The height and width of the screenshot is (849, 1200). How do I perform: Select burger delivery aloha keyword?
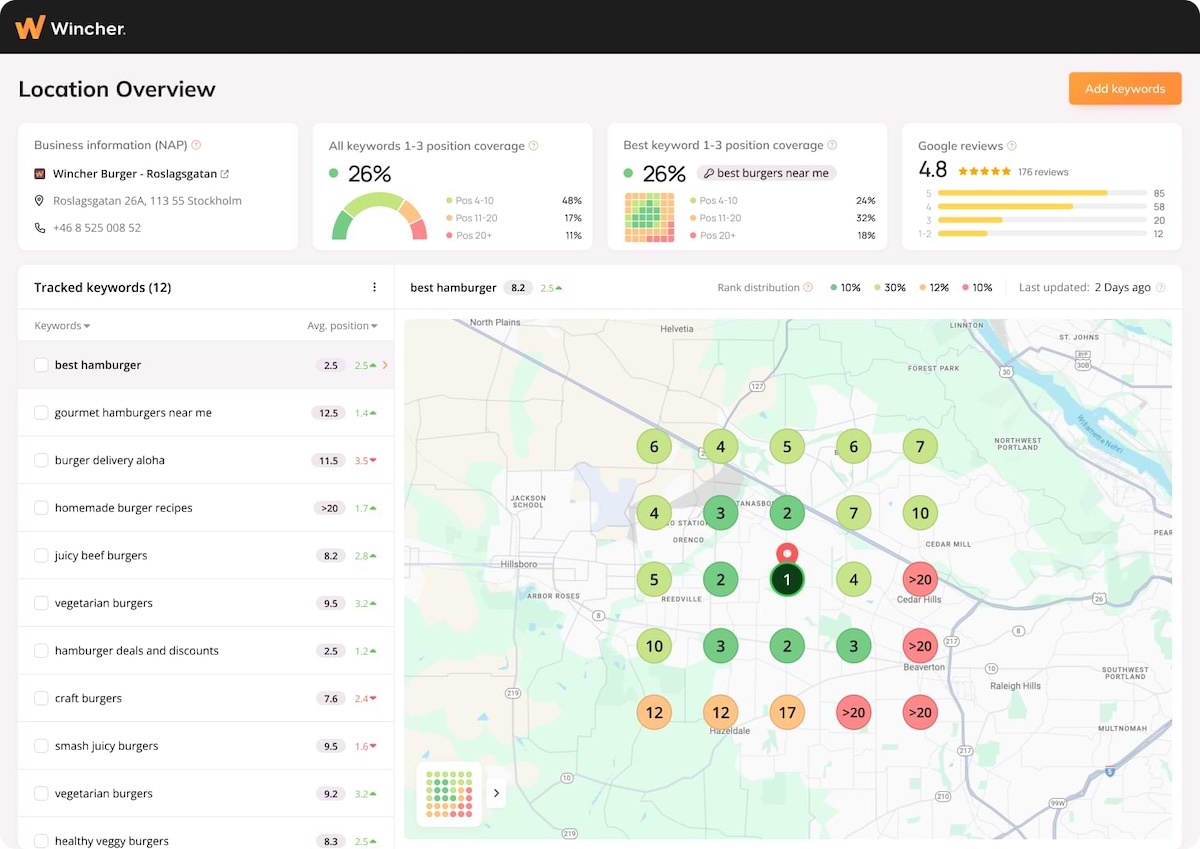click(110, 460)
